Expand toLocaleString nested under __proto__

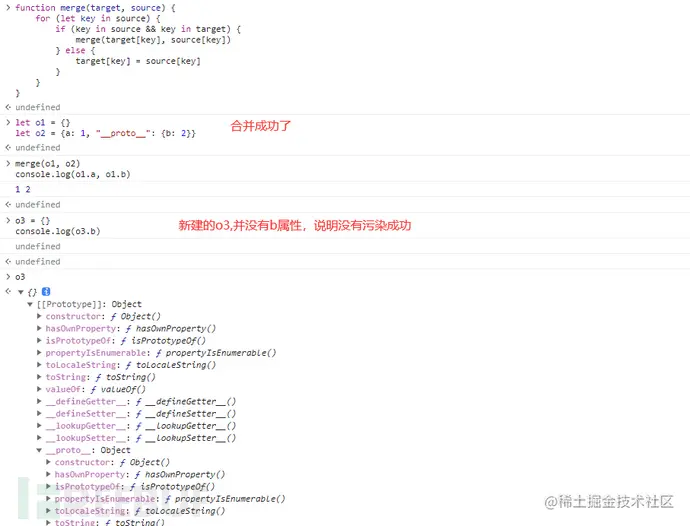pyautogui.click(x=48, y=511)
